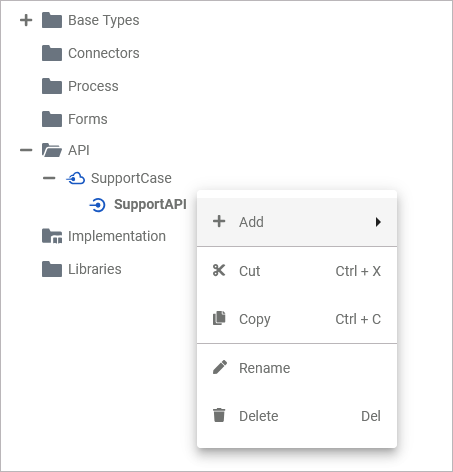Click the SupportAPI endpoint icon
This screenshot has width=453, height=472.
pos(97,205)
